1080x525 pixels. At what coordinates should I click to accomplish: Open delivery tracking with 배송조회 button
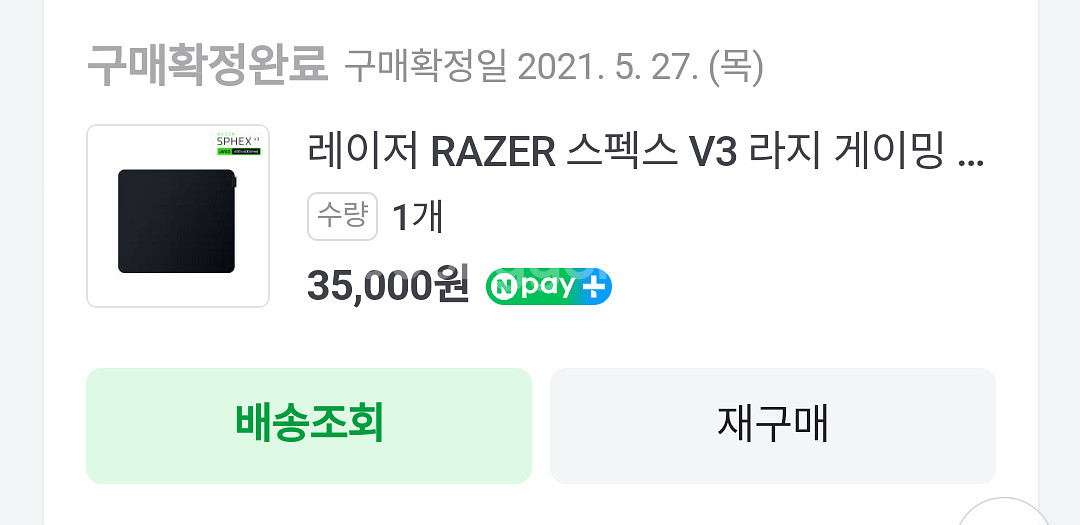(309, 426)
